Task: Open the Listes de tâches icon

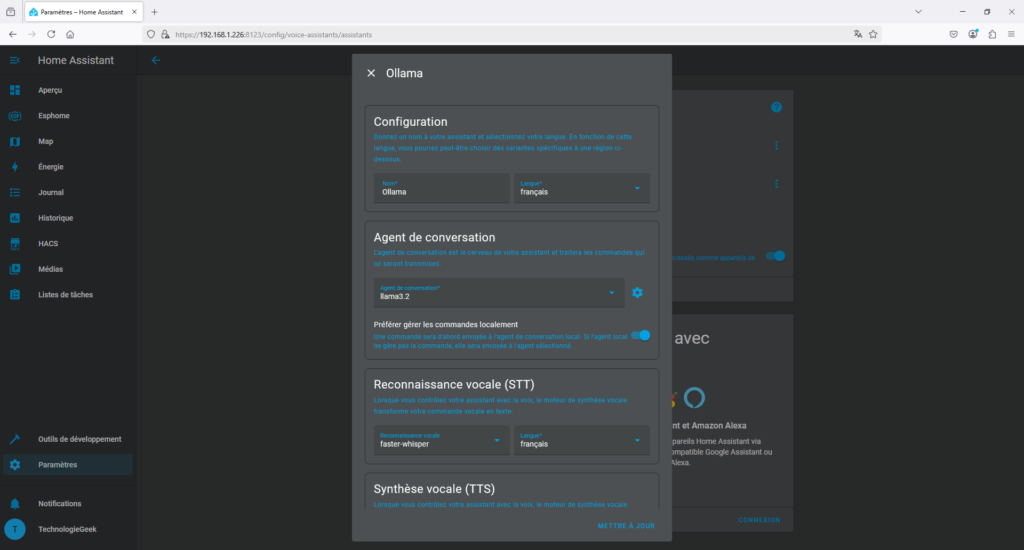Action: 15,295
